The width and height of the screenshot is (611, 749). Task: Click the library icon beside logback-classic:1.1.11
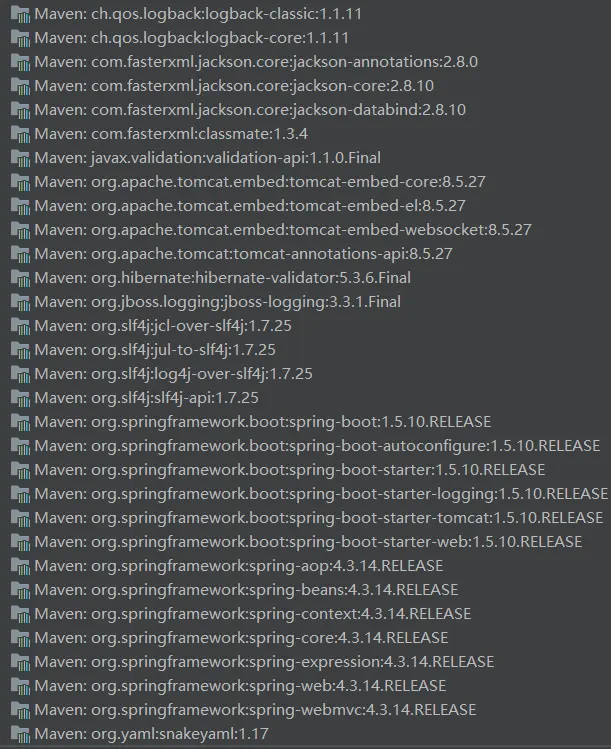point(20,14)
